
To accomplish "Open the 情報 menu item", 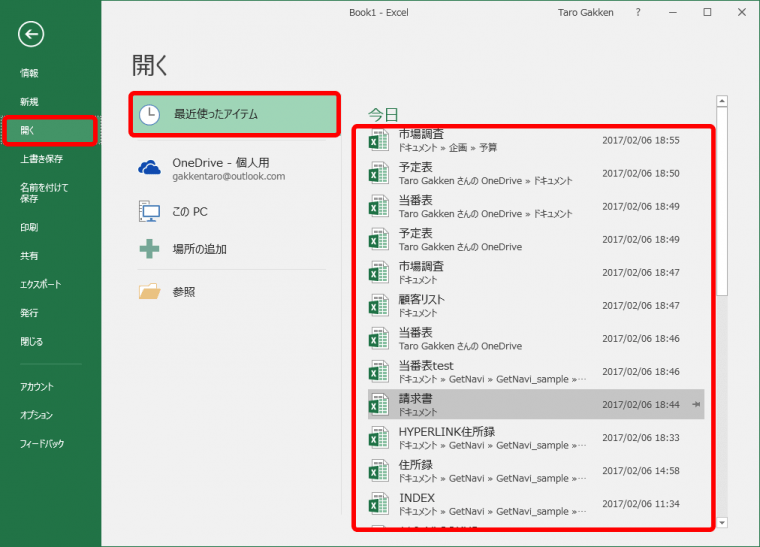I will coord(29,73).
